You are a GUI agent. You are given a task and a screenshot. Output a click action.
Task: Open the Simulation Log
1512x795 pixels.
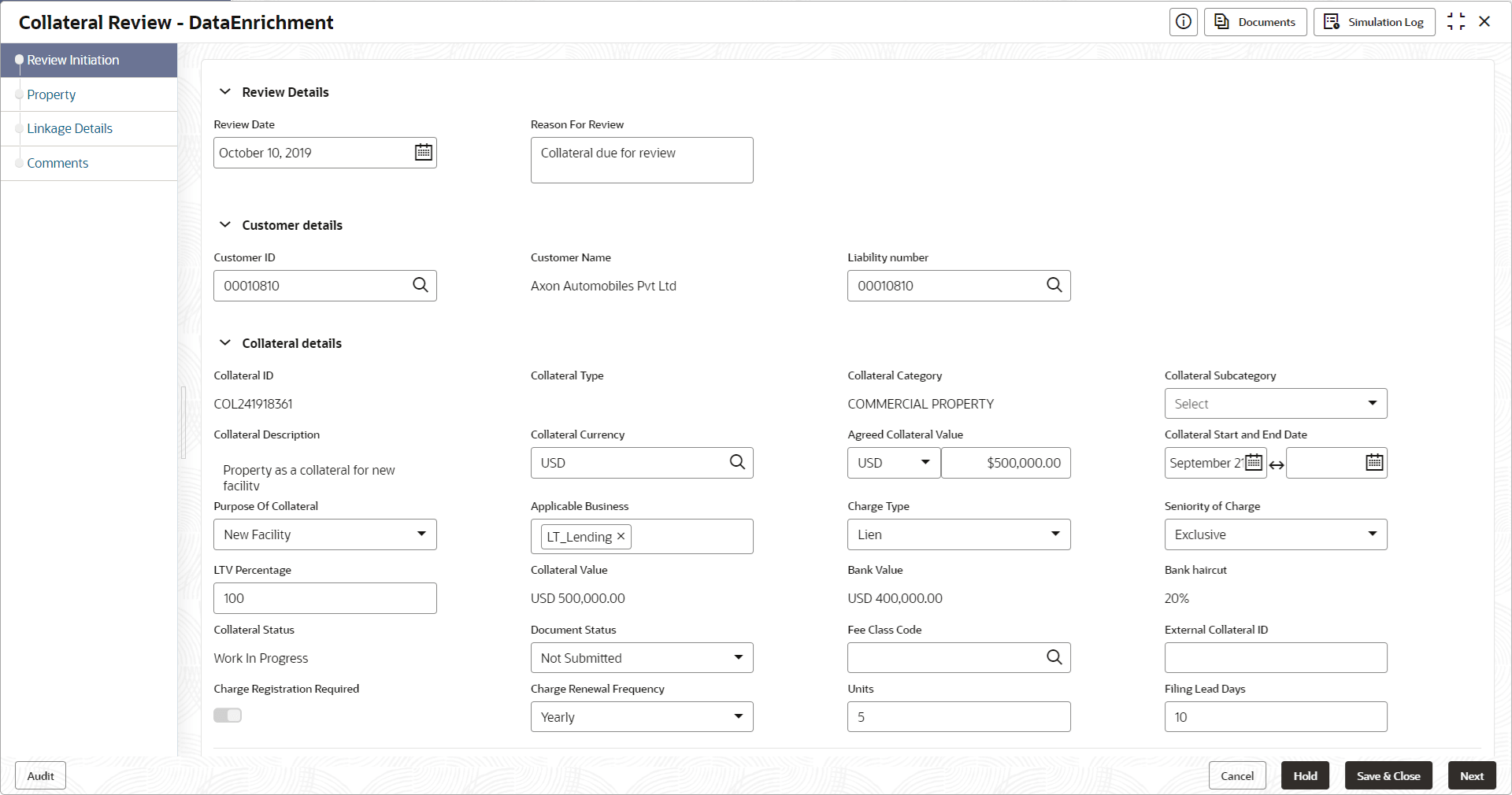(1374, 22)
